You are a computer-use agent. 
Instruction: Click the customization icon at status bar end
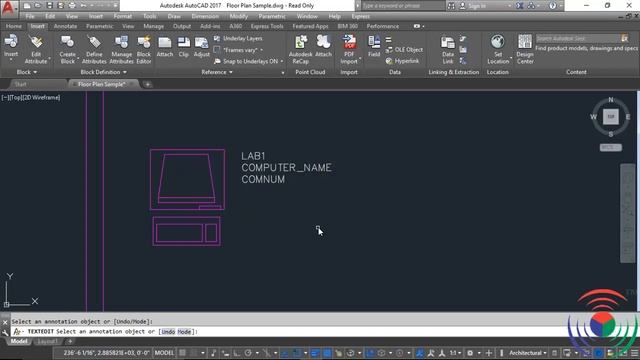[635, 353]
